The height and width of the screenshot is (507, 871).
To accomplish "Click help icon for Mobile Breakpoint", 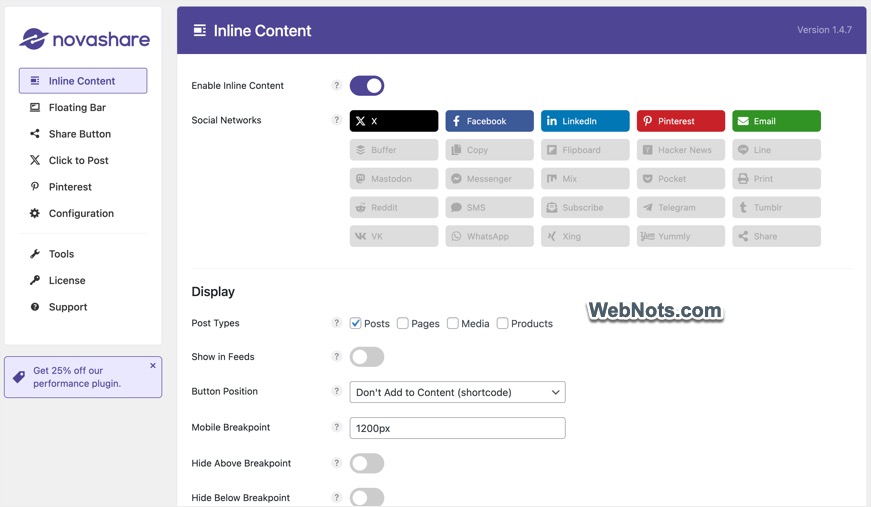I will pos(337,427).
